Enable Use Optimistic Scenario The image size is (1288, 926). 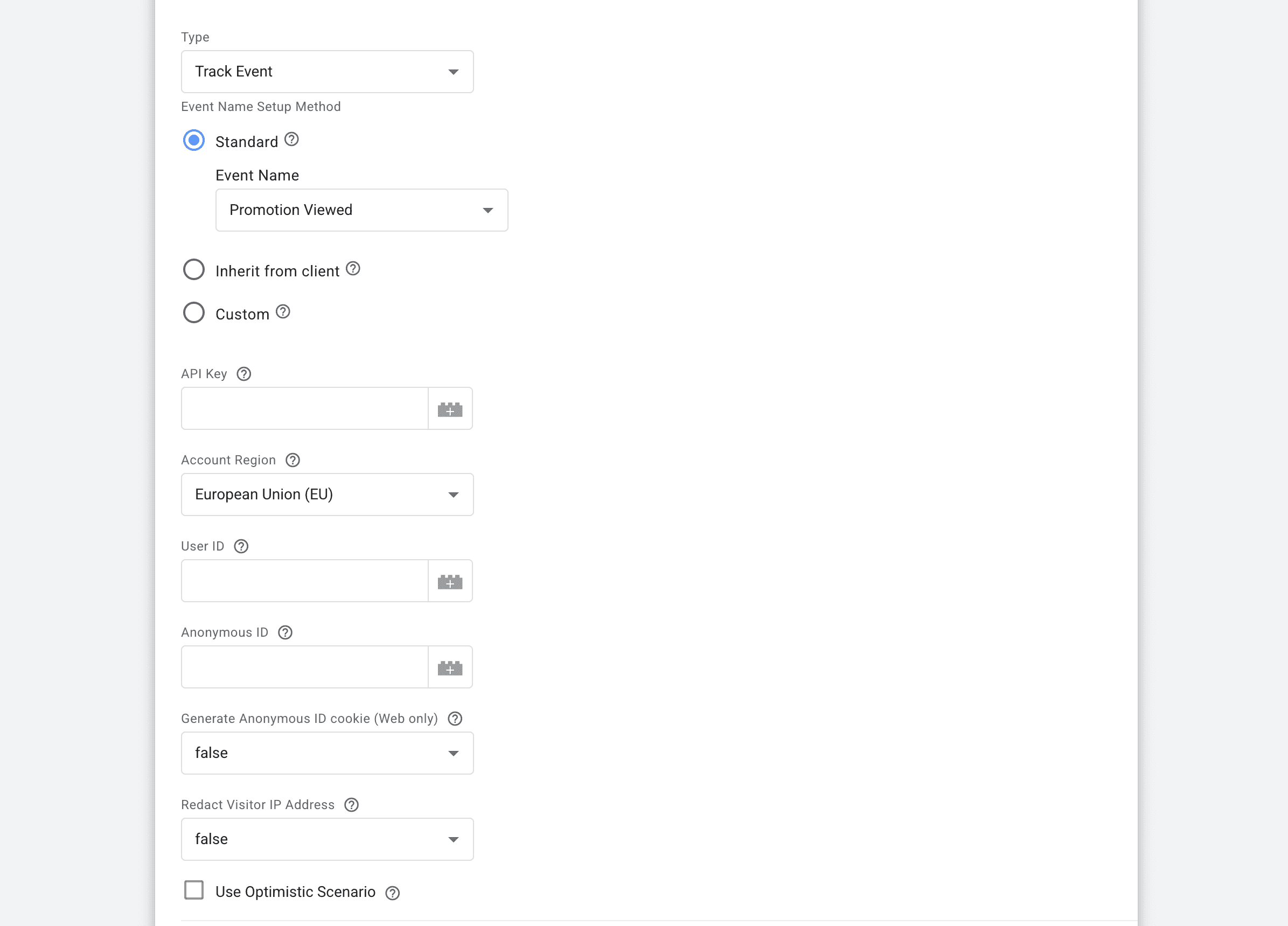point(193,891)
